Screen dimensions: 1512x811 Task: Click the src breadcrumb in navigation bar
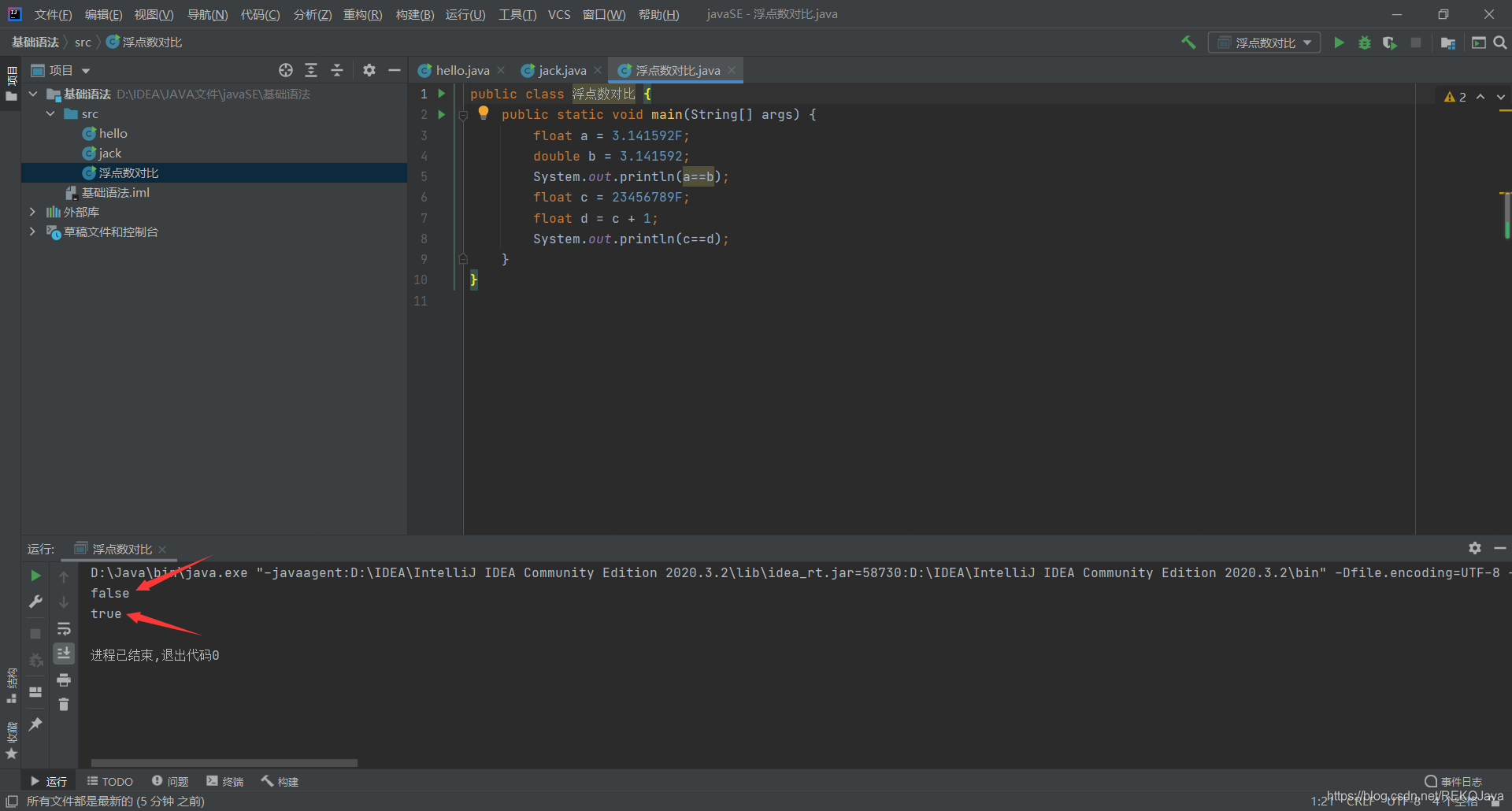coord(83,43)
